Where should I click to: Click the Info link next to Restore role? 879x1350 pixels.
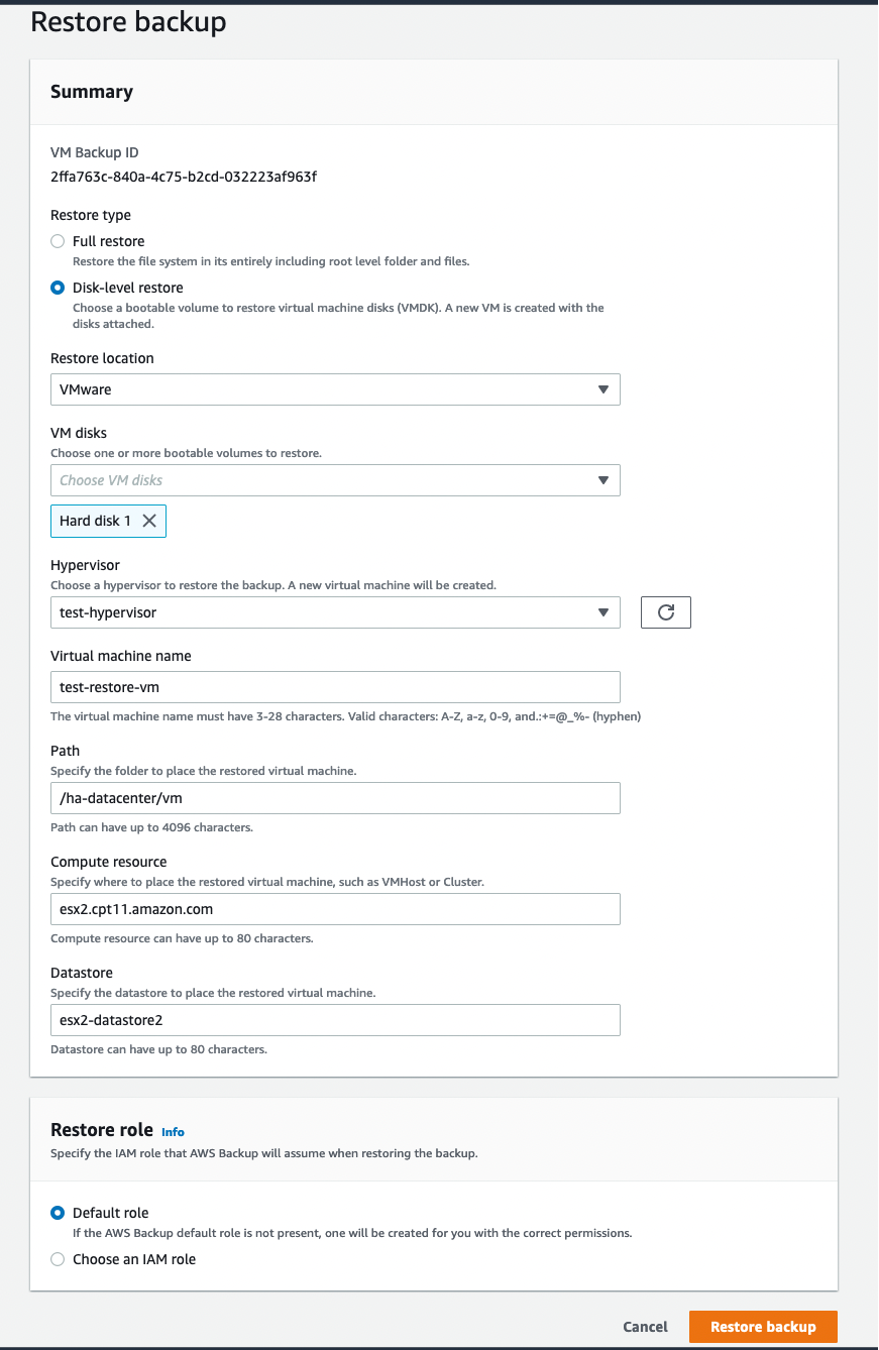click(x=172, y=1132)
